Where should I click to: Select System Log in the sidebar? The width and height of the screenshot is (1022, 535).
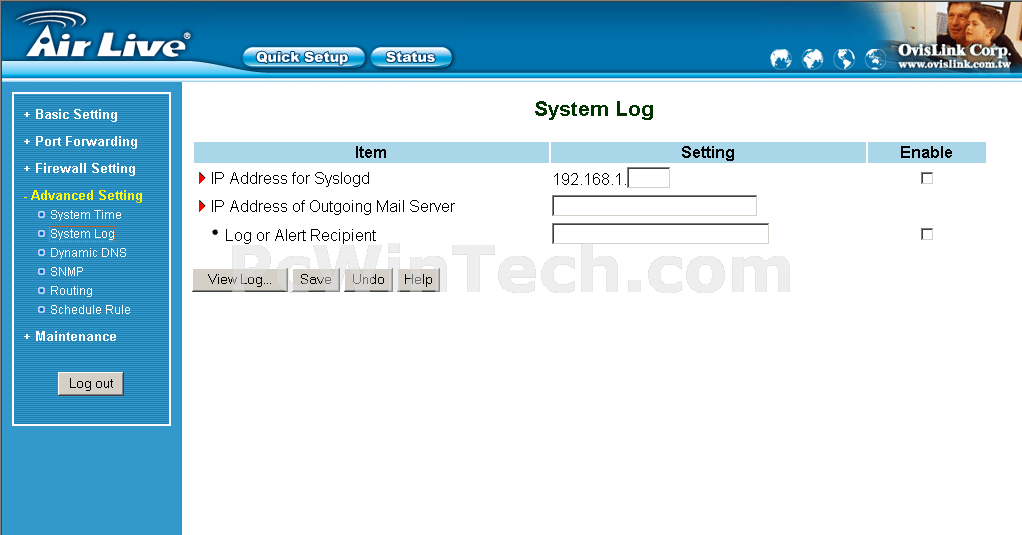tap(82, 233)
